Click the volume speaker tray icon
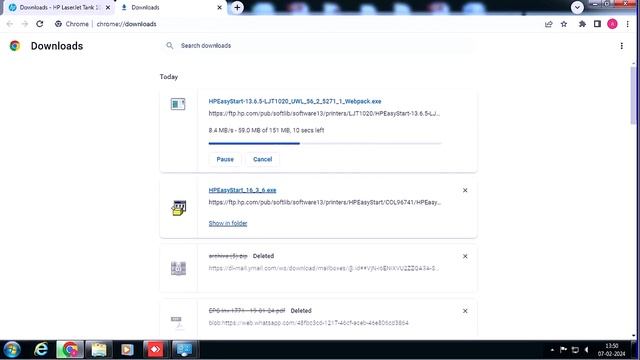This screenshot has width=640, height=360. [x=587, y=350]
